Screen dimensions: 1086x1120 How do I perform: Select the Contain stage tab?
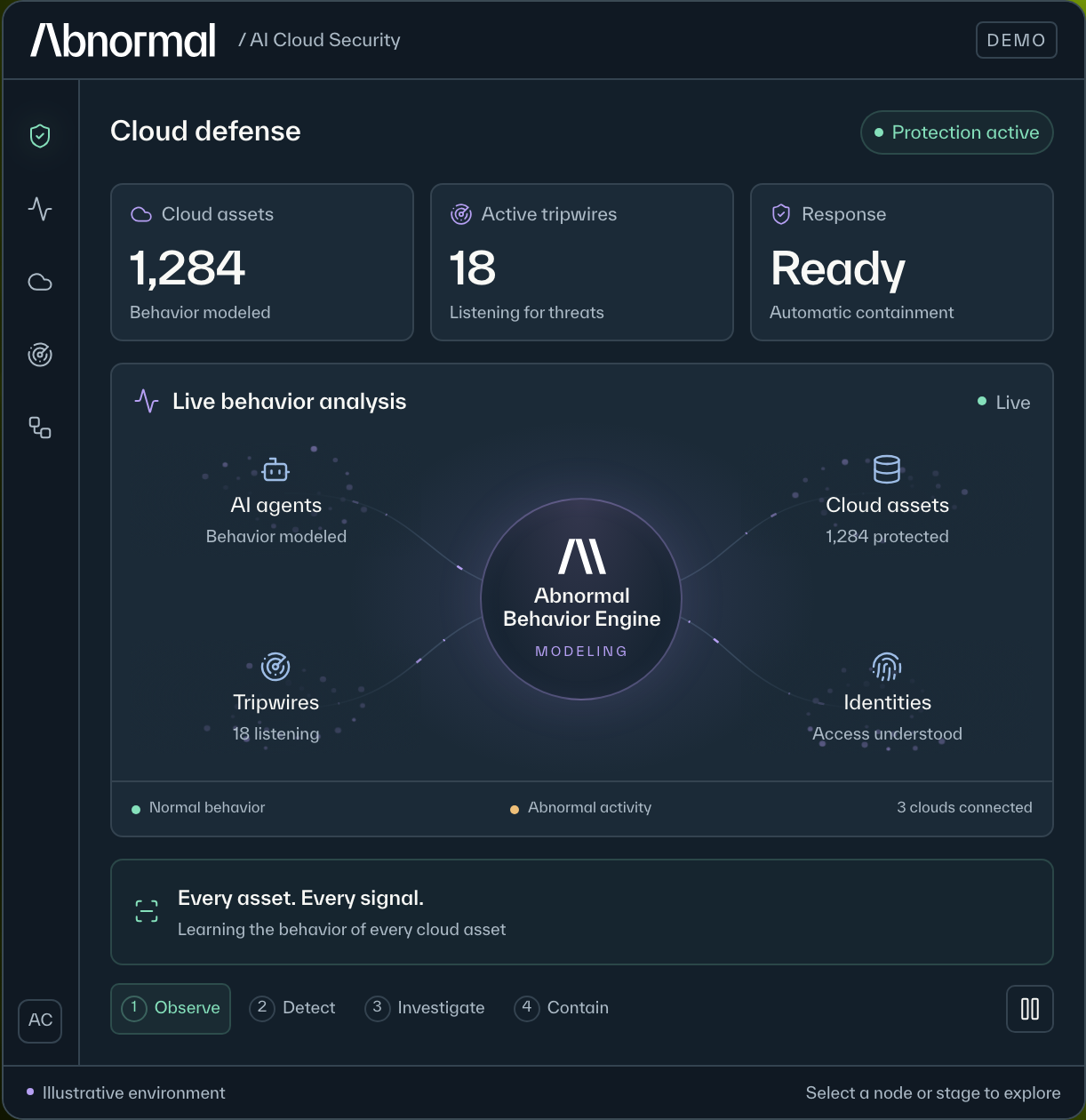click(562, 1008)
